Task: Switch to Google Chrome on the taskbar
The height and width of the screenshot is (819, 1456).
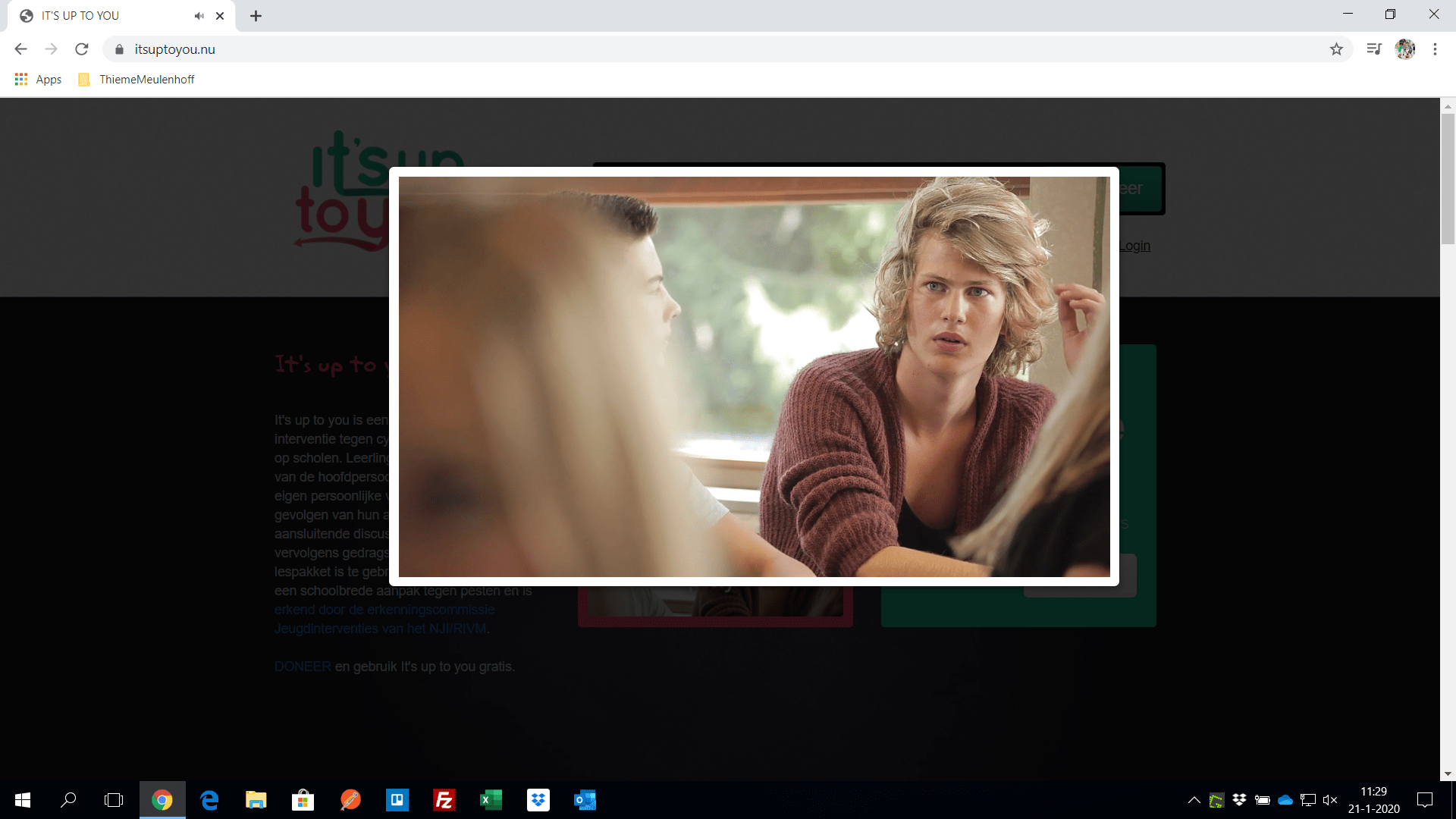Action: pyautogui.click(x=162, y=800)
